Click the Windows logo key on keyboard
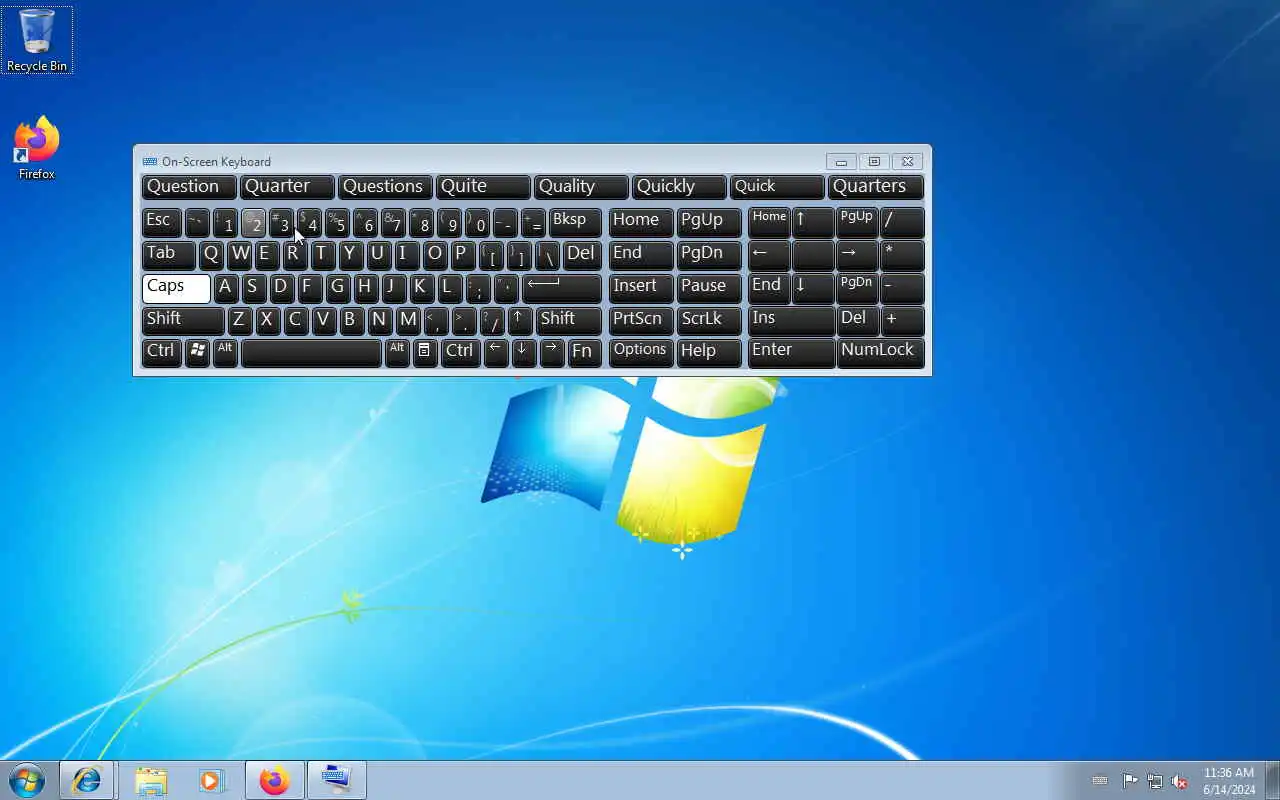The width and height of the screenshot is (1280, 800). [x=198, y=353]
